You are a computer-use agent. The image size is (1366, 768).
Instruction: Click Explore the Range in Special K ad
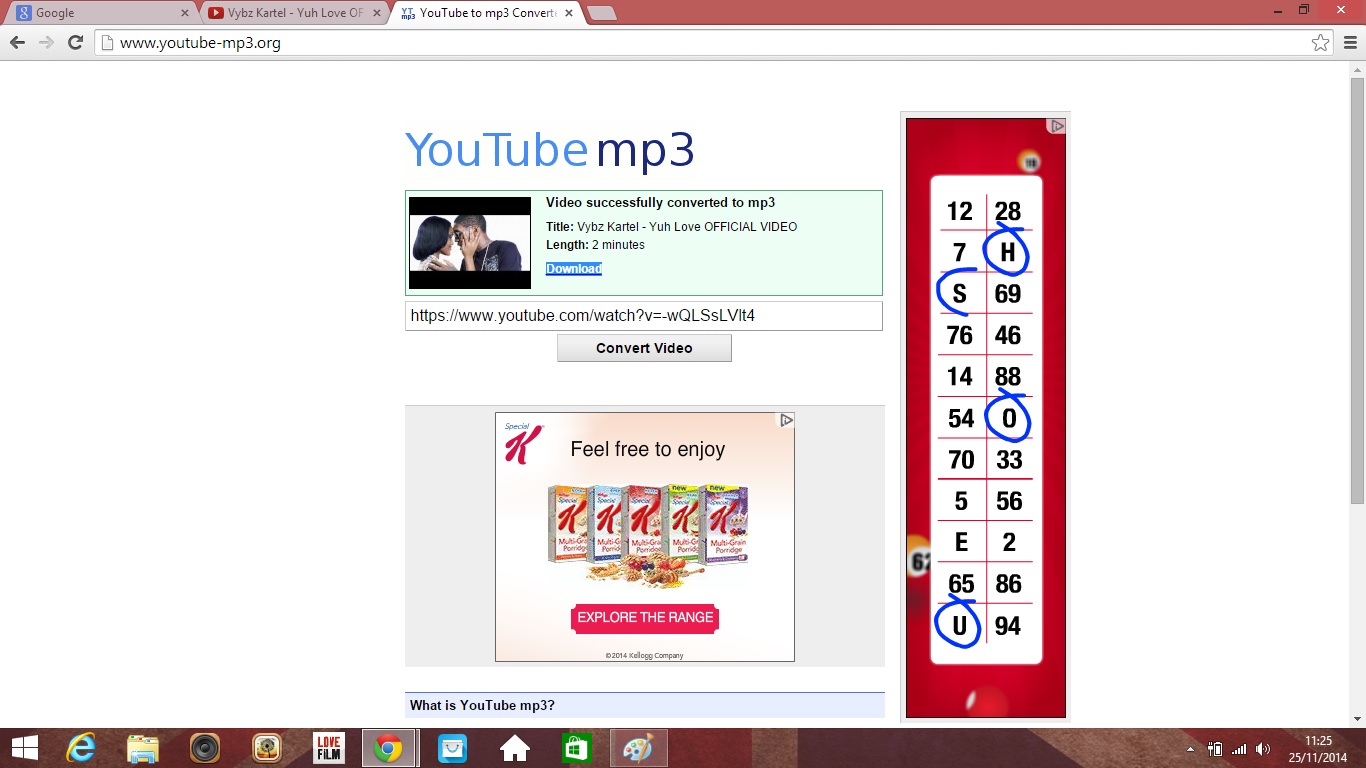click(645, 618)
